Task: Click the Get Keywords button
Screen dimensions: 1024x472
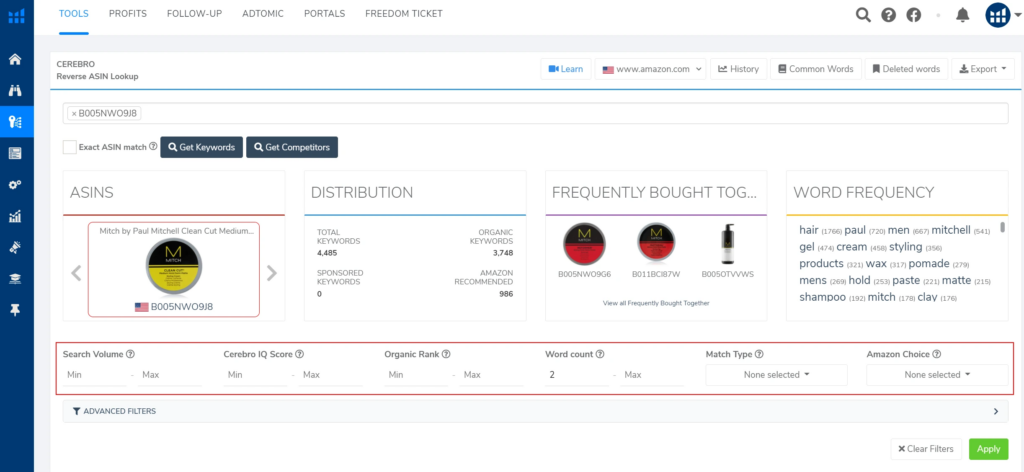Action: [x=202, y=147]
